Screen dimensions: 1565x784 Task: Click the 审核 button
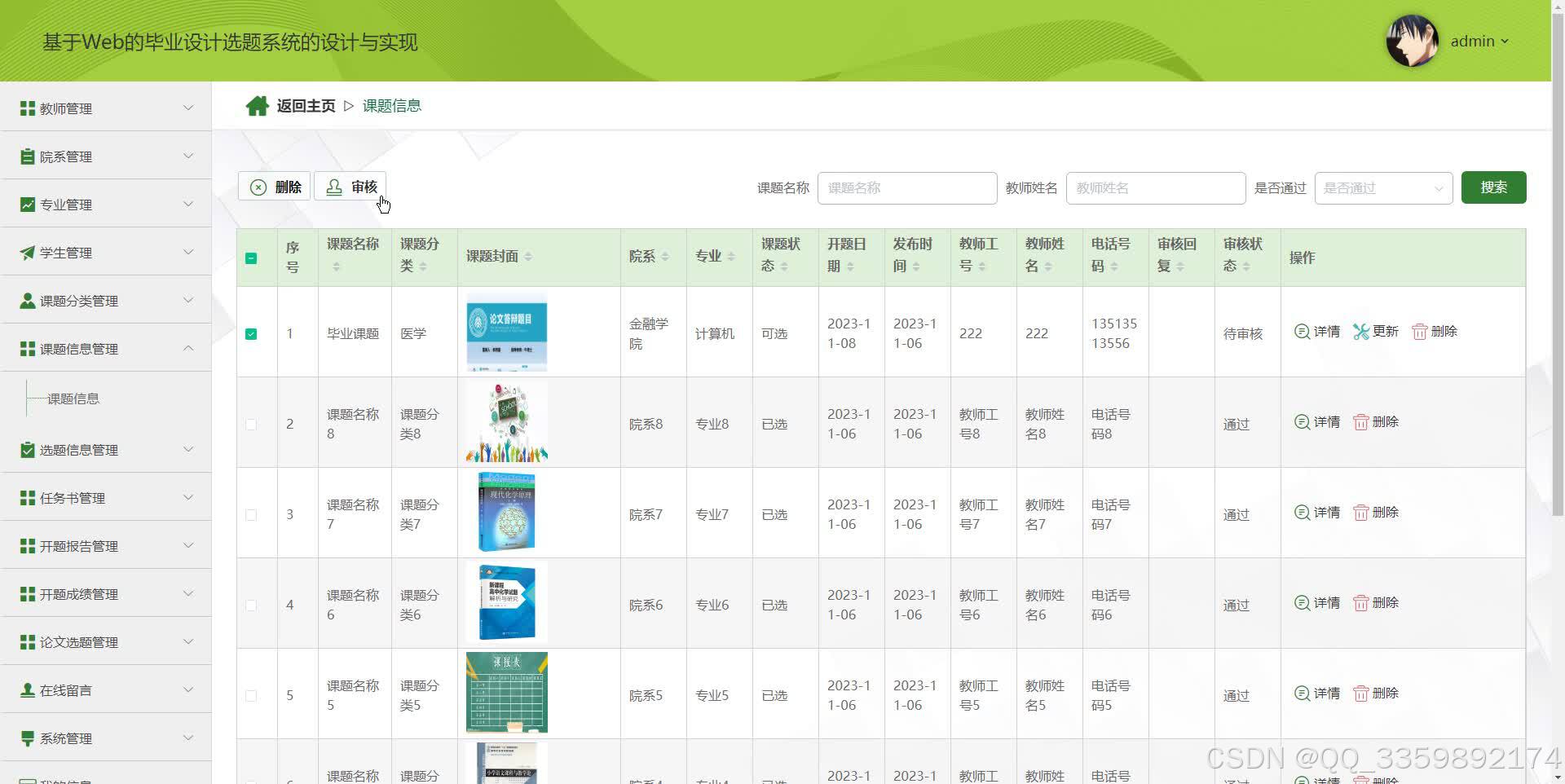pyautogui.click(x=350, y=187)
